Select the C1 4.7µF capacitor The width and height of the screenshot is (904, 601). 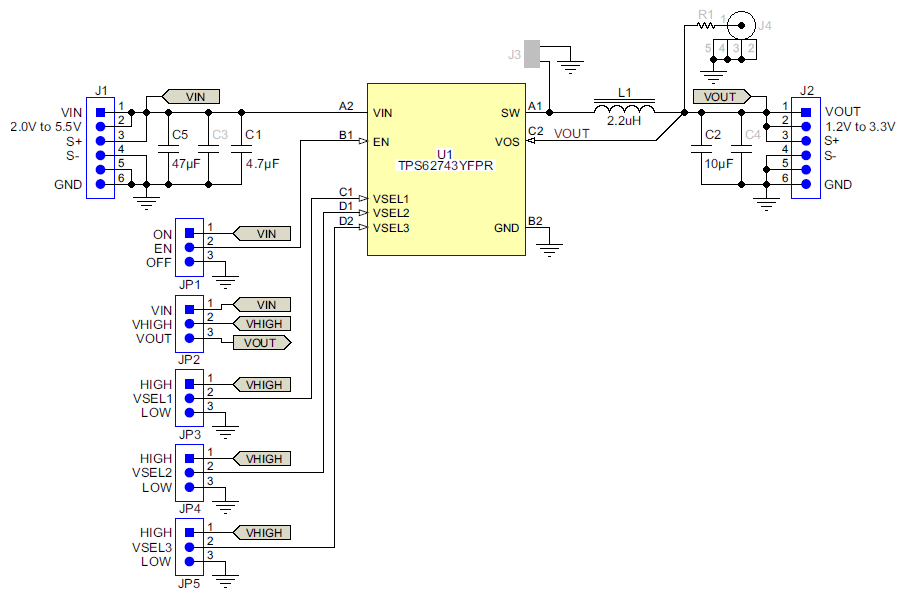point(243,150)
